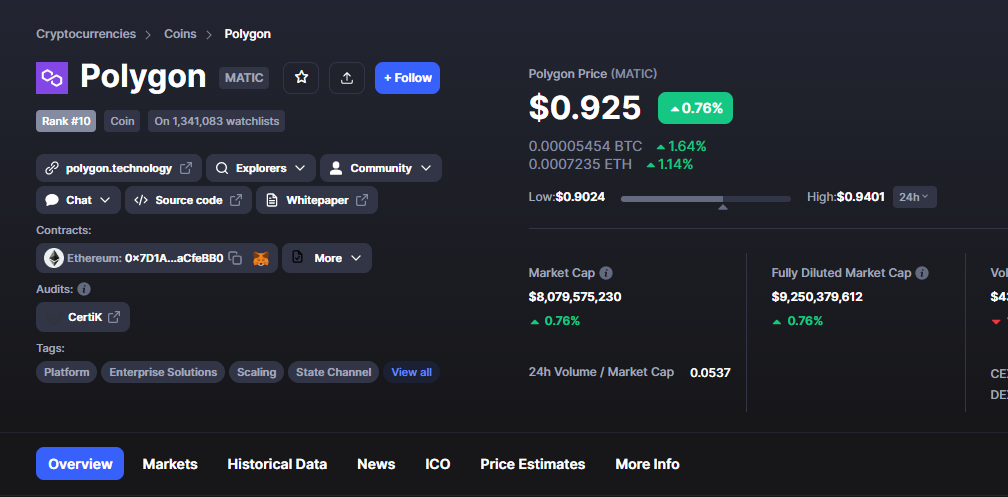The width and height of the screenshot is (1008, 497).
Task: Open the Historical Data tab
Action: (x=277, y=464)
